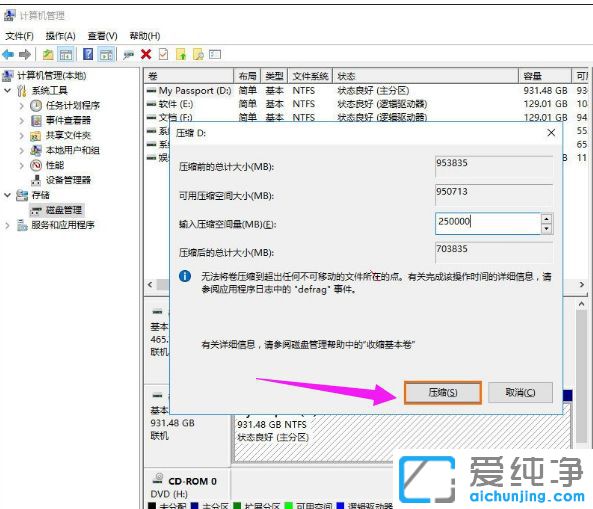Expand the 服务和应用程序 node
The height and width of the screenshot is (509, 593).
tap(7, 225)
